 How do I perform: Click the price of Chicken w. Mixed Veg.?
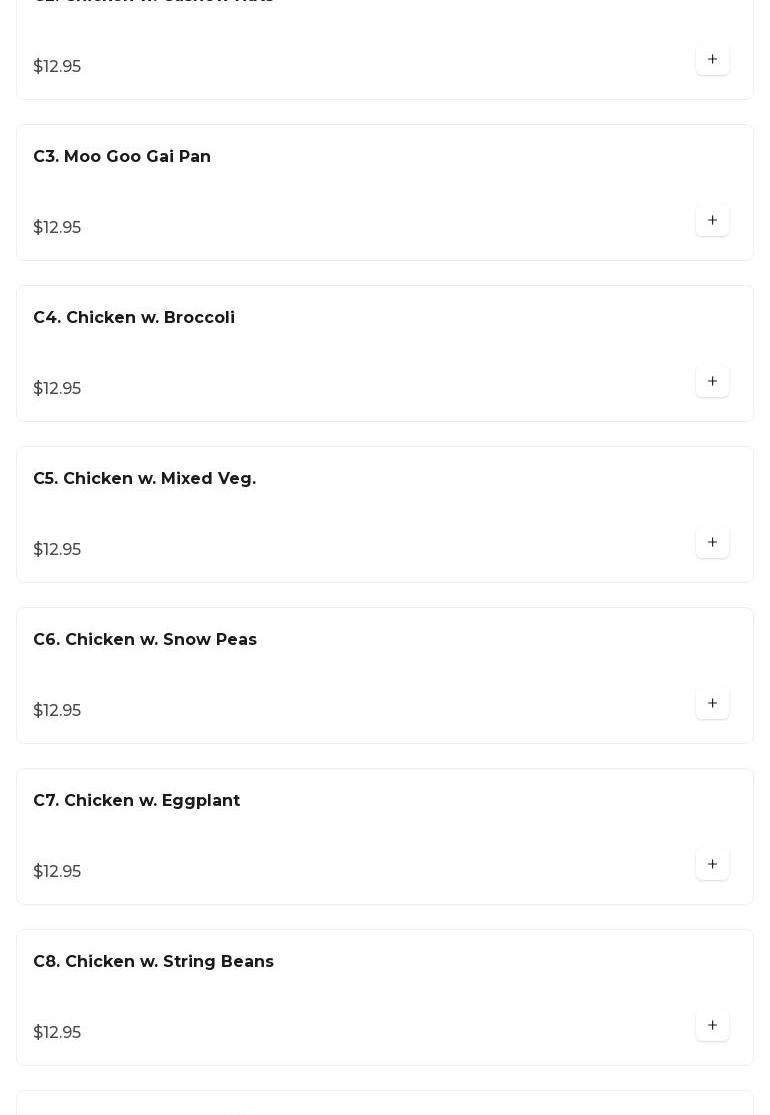(57, 550)
